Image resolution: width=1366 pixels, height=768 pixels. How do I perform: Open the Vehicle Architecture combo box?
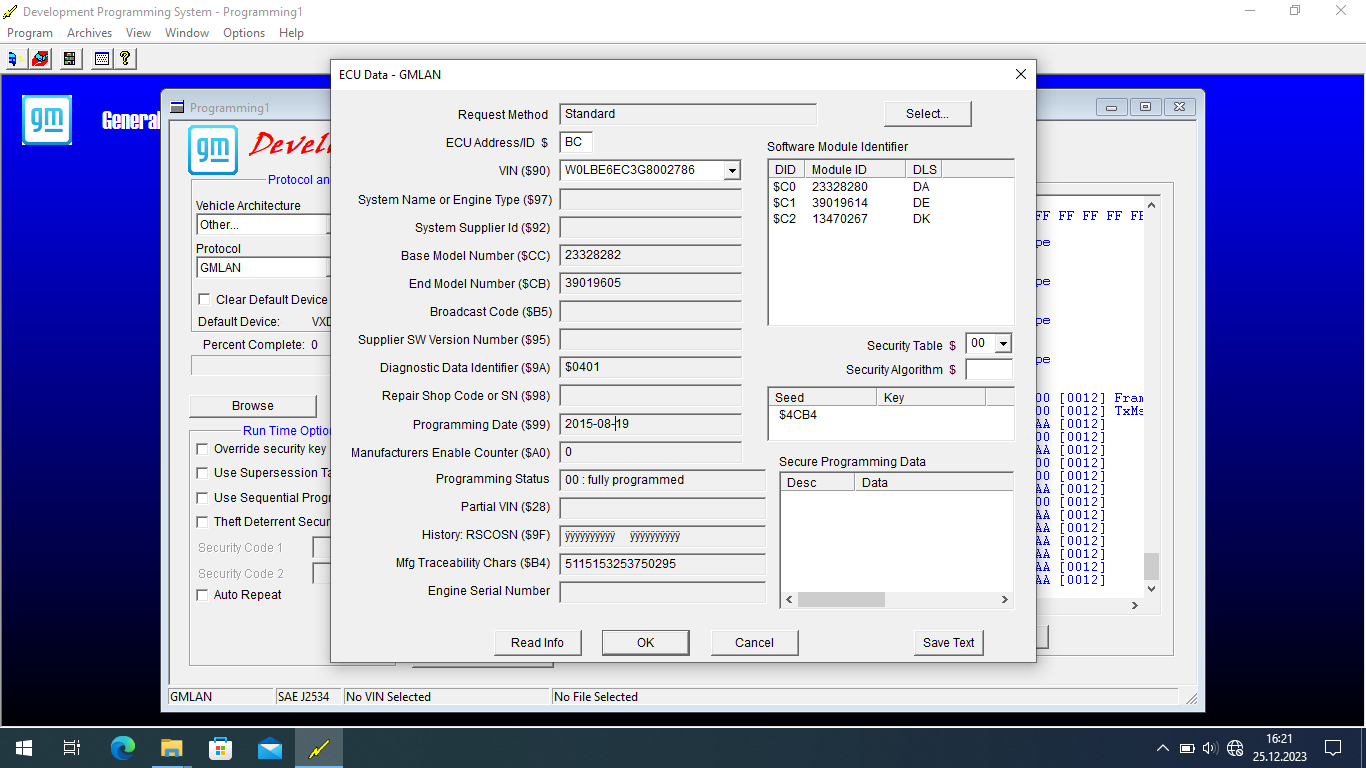(262, 225)
